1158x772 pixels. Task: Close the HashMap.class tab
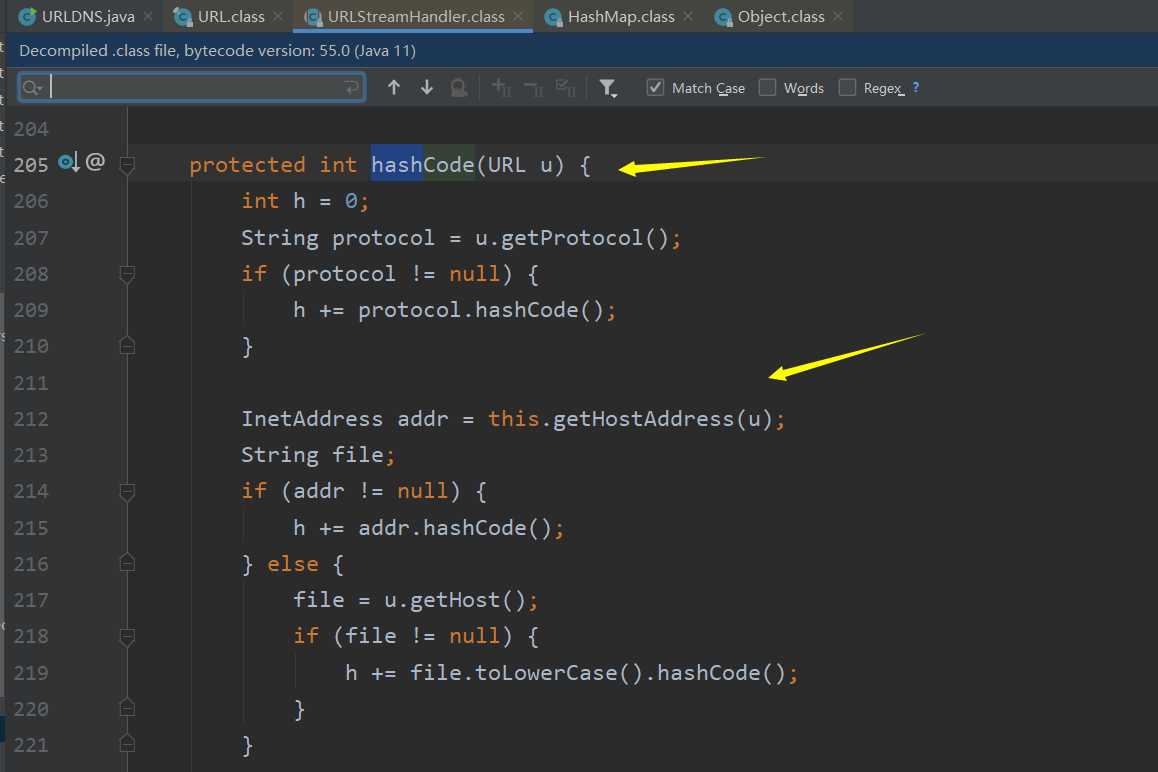point(688,16)
